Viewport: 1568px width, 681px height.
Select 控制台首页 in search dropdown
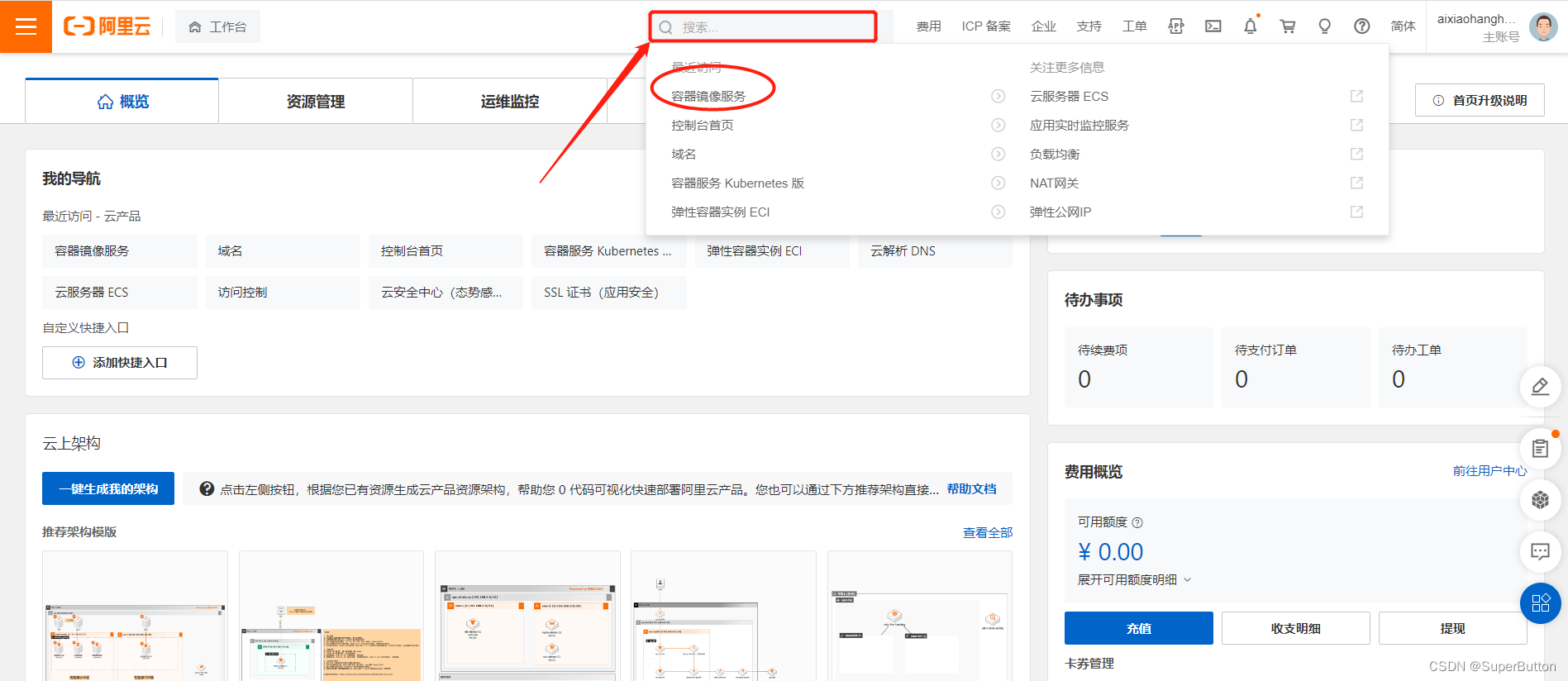tap(703, 126)
